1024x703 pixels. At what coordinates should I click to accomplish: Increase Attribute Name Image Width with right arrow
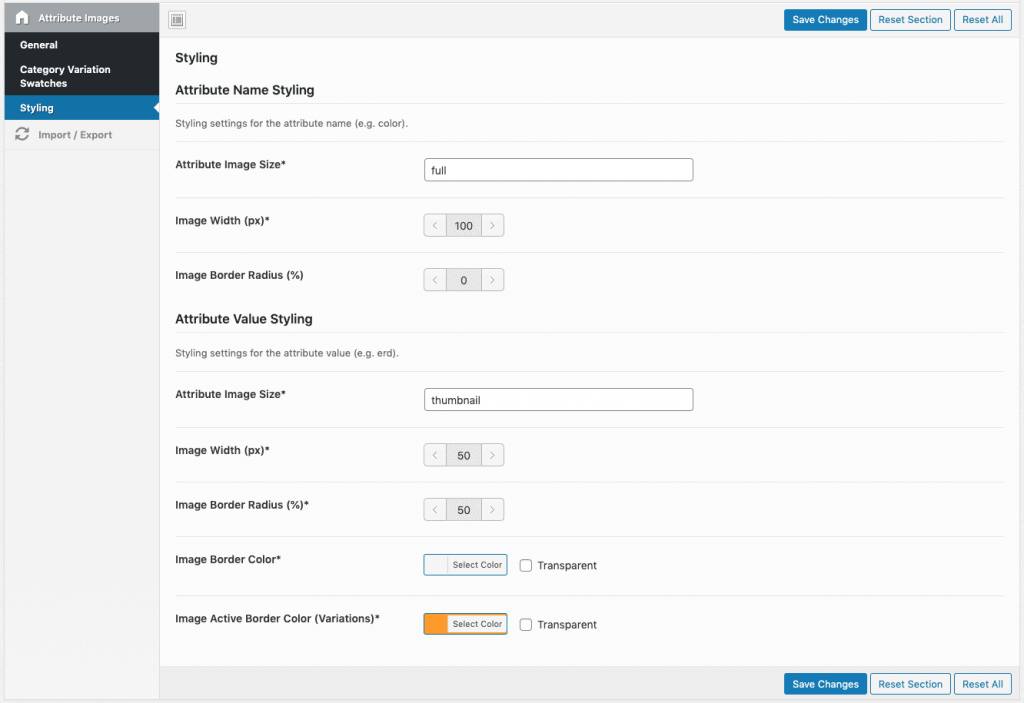[492, 226]
